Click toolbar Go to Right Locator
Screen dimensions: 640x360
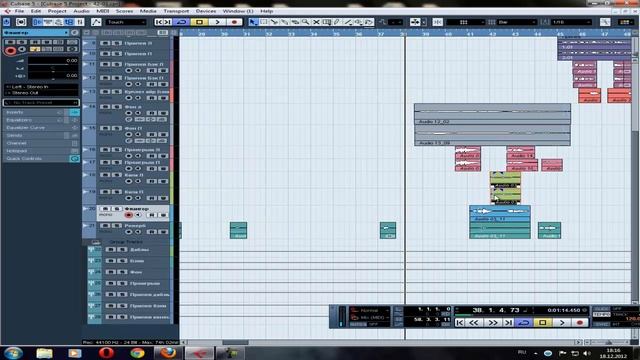168,22
